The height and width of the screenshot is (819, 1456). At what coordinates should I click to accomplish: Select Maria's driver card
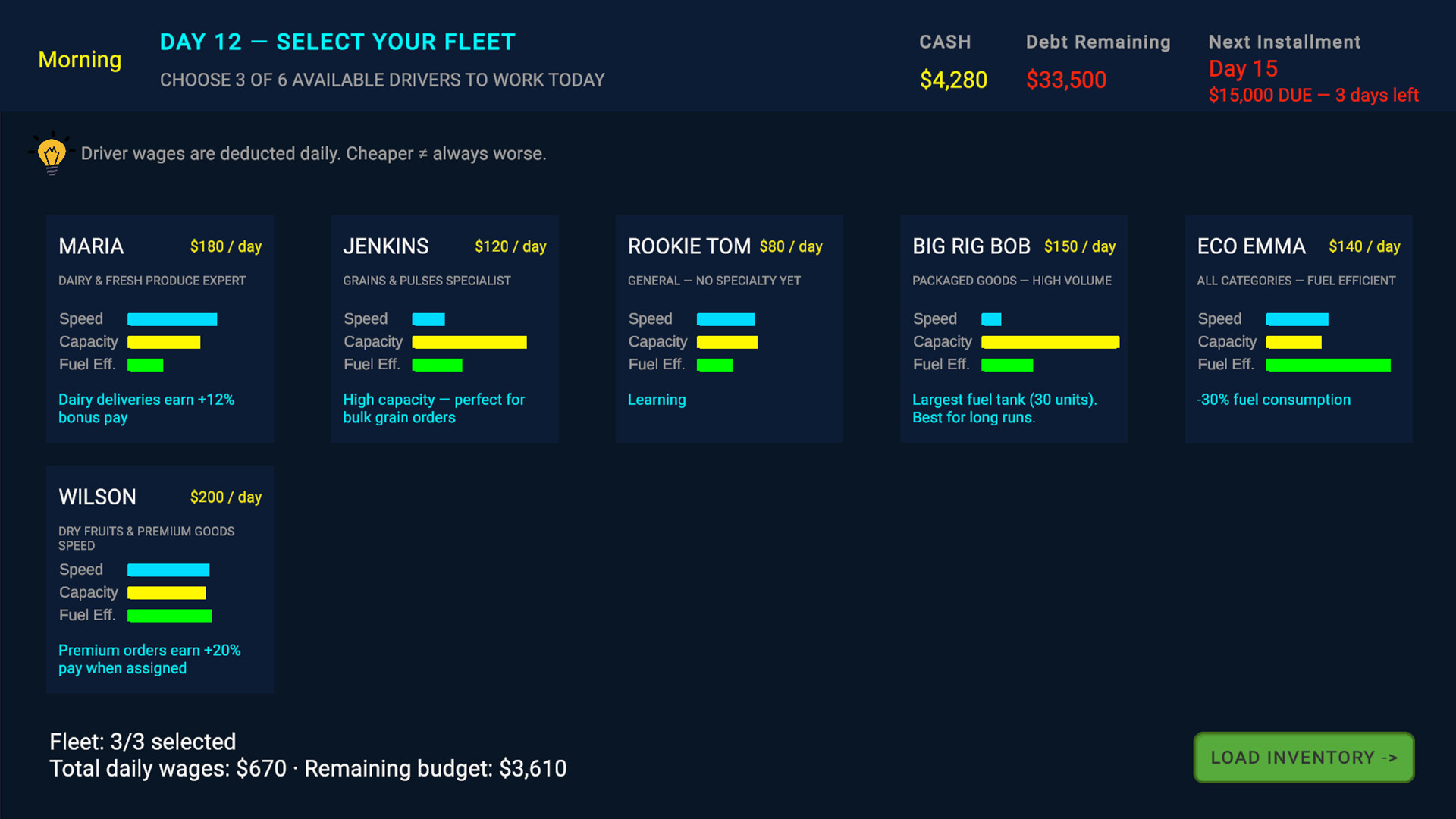[x=159, y=328]
